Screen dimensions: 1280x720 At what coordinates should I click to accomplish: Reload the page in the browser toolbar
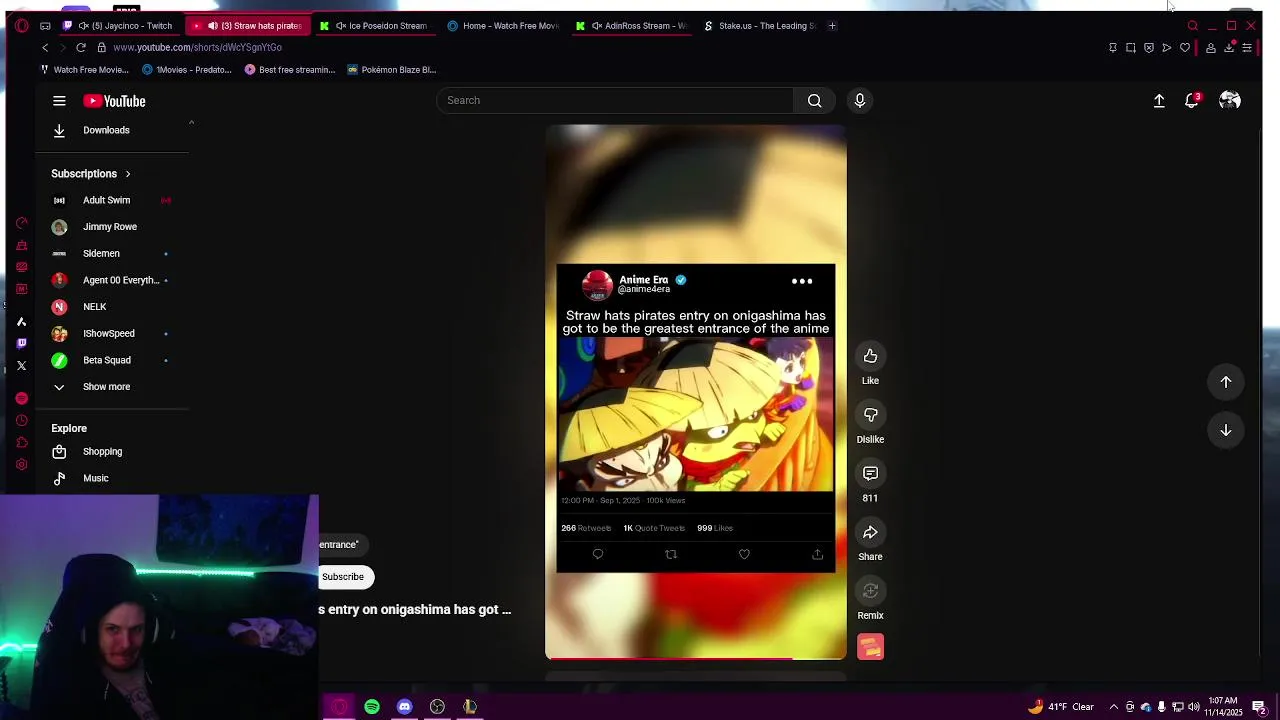click(x=81, y=47)
